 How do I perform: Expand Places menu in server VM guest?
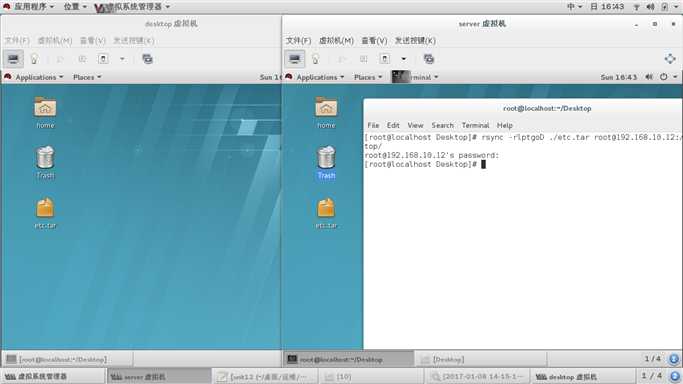coord(368,77)
